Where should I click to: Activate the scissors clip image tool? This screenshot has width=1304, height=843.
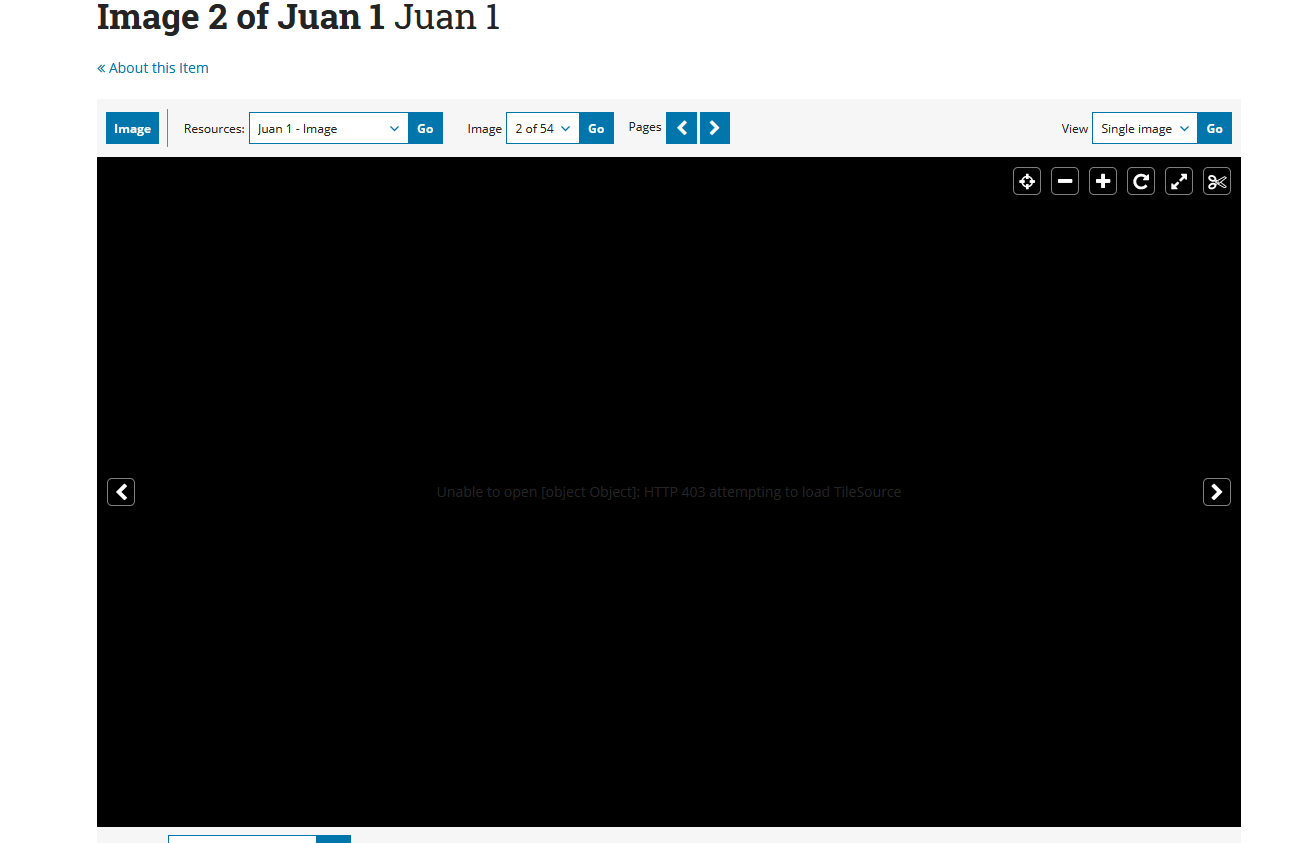1217,181
